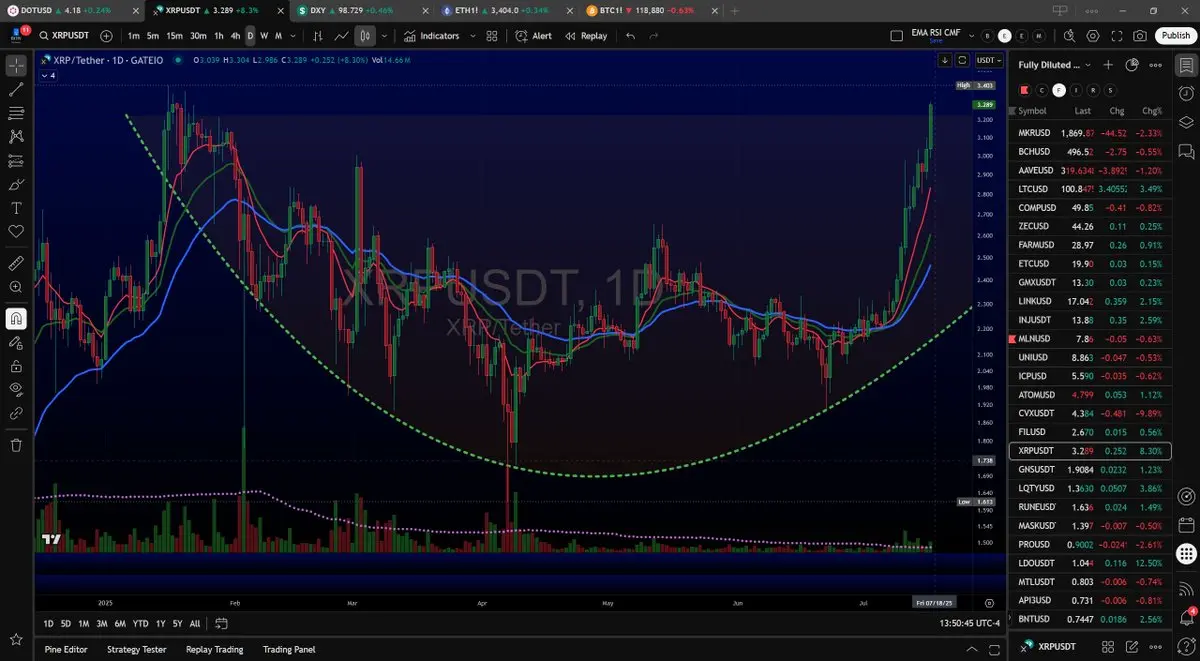
Task: Click the Publish button
Action: (x=1175, y=36)
